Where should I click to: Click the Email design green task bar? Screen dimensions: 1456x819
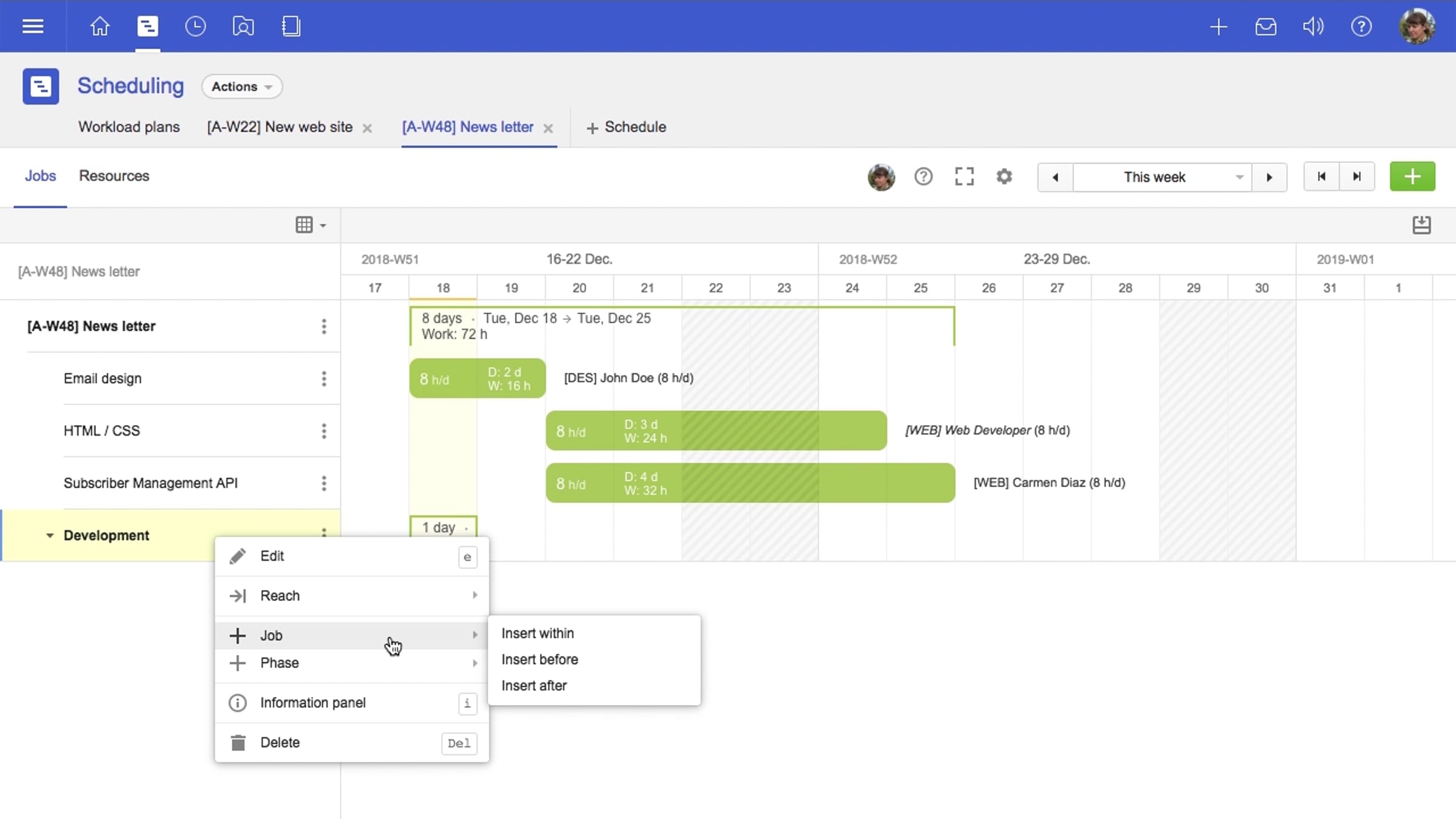[477, 378]
